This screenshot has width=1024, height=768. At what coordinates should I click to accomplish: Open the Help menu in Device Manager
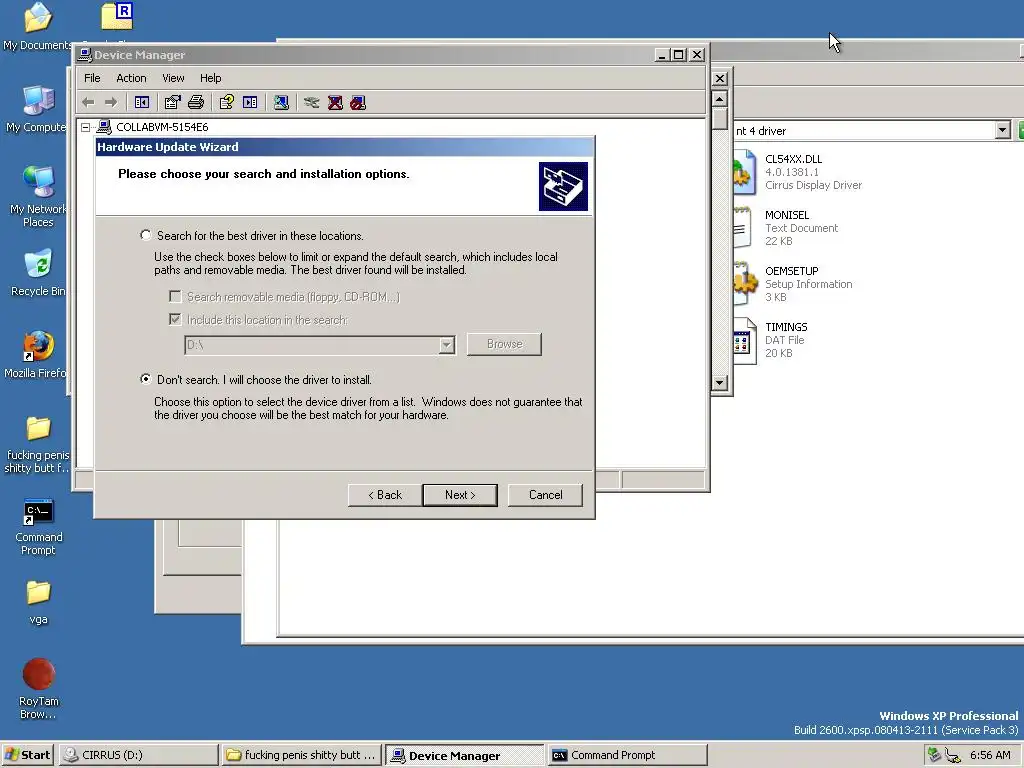coord(210,78)
